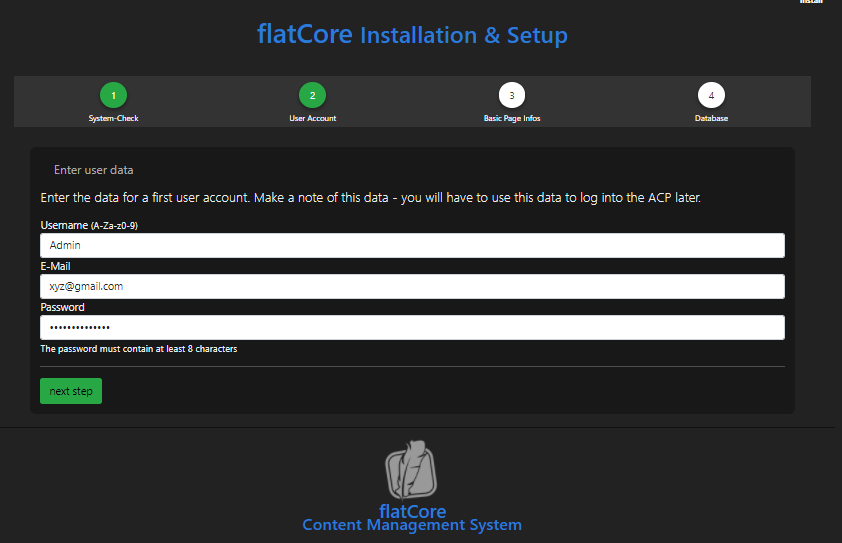Switch to the Database step label
The image size is (842, 543).
pos(711,118)
